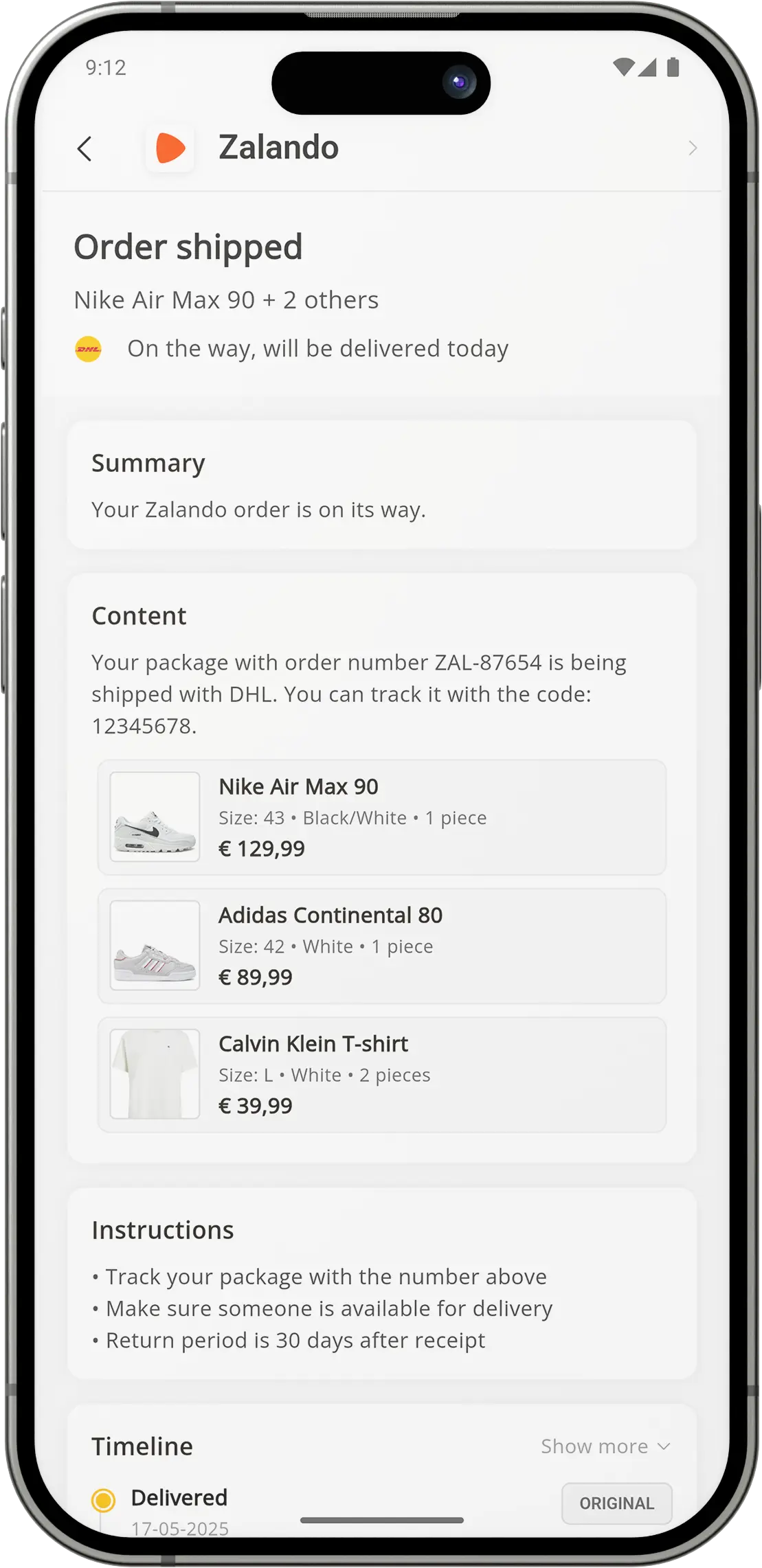762x1568 pixels.
Task: Select the Delivered timeline marker
Action: [103, 1500]
